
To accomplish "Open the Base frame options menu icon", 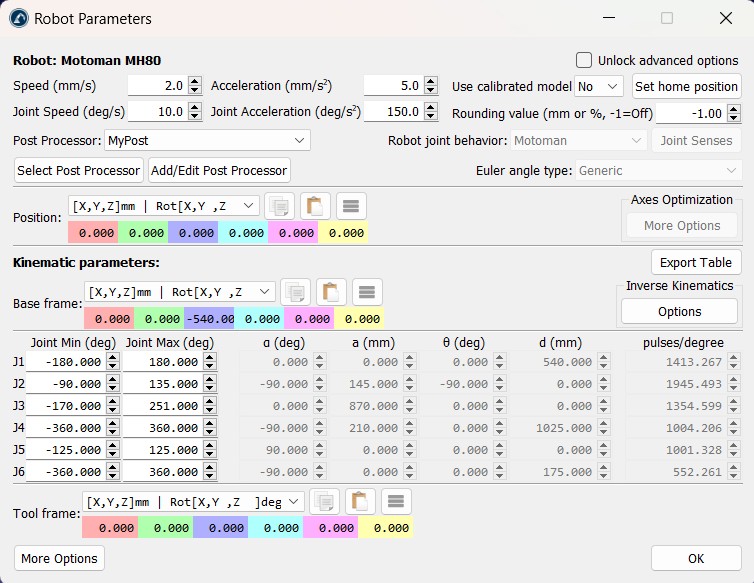I will click(367, 292).
